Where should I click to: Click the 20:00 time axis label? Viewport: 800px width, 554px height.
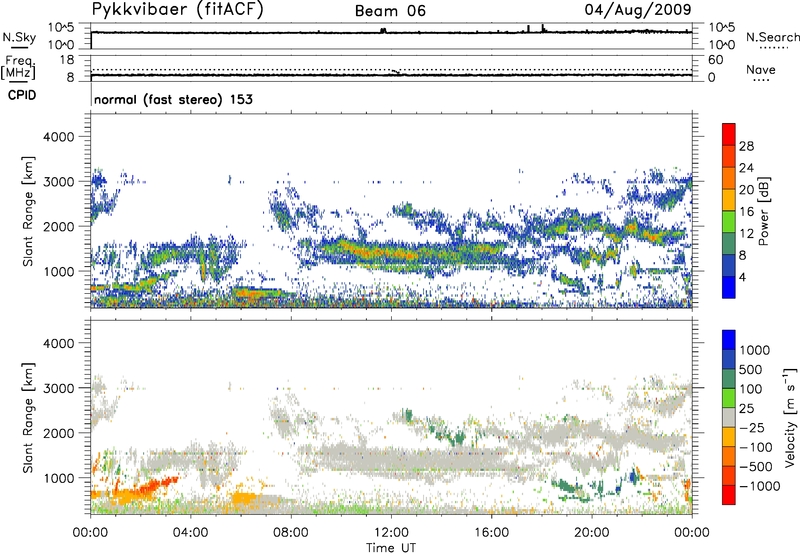point(592,533)
